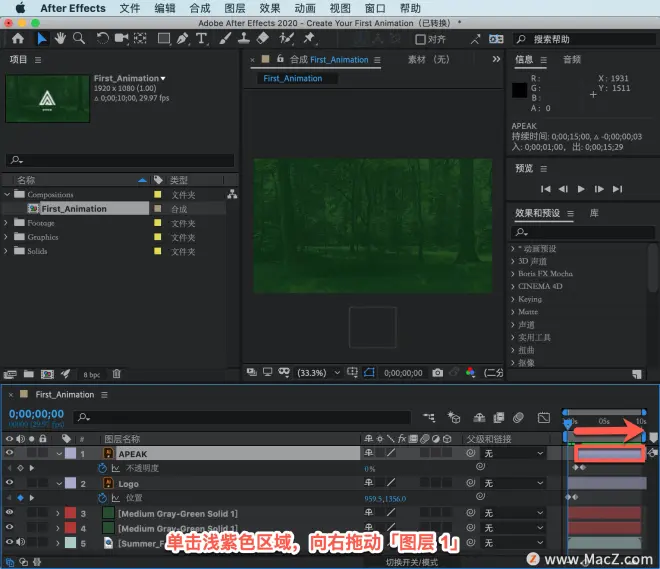Click the lavender label swatch of Logo layer
Screen dimensions: 660x569
pyautogui.click(x=70, y=483)
